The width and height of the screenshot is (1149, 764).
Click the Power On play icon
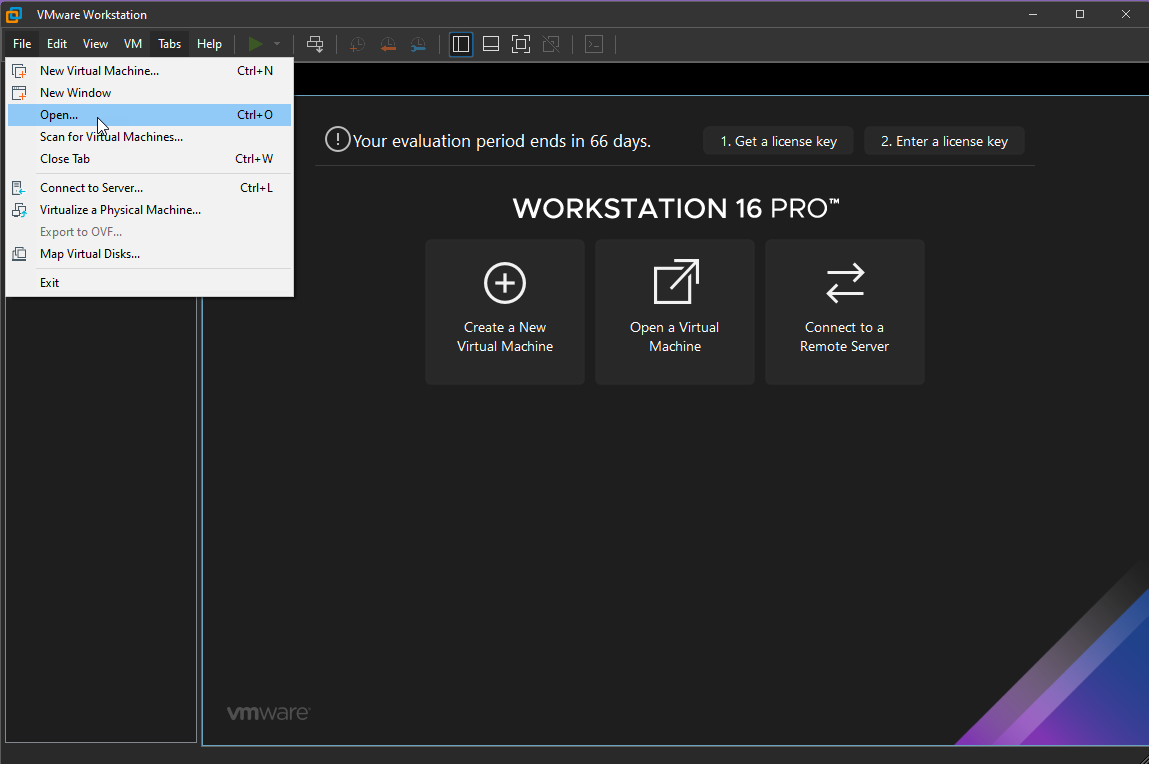(x=256, y=44)
